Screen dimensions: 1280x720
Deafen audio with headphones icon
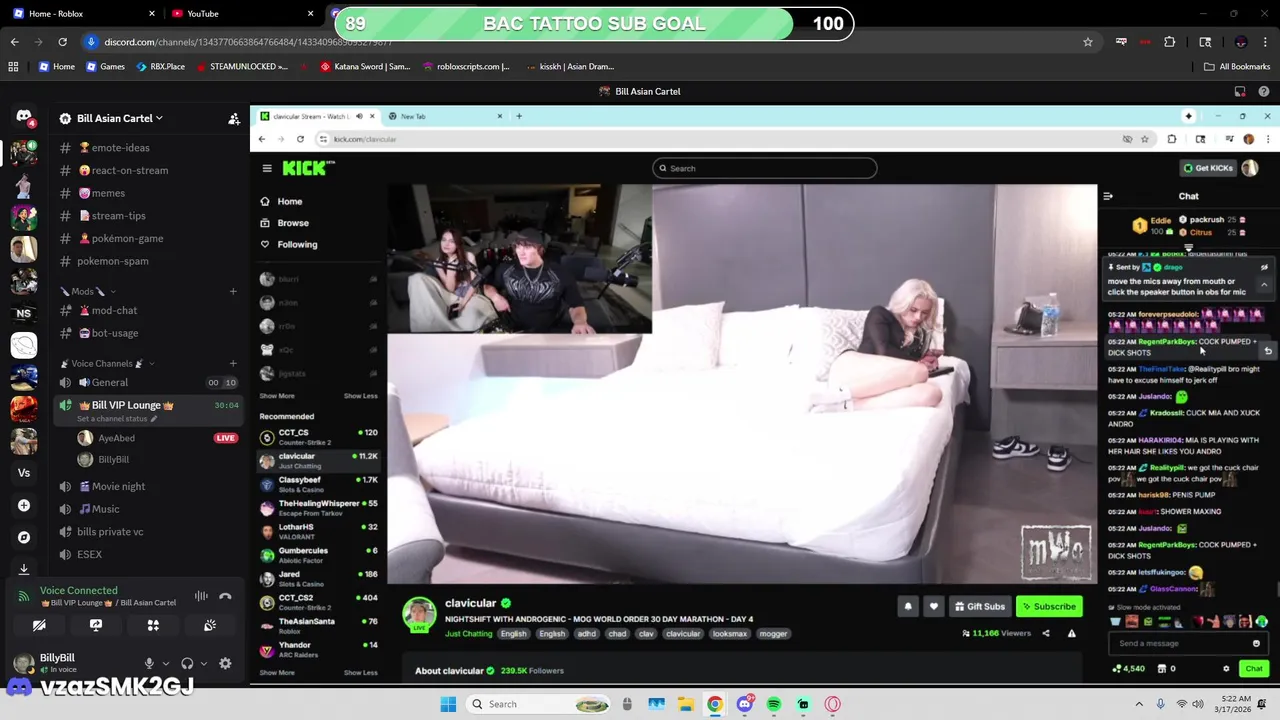click(187, 663)
